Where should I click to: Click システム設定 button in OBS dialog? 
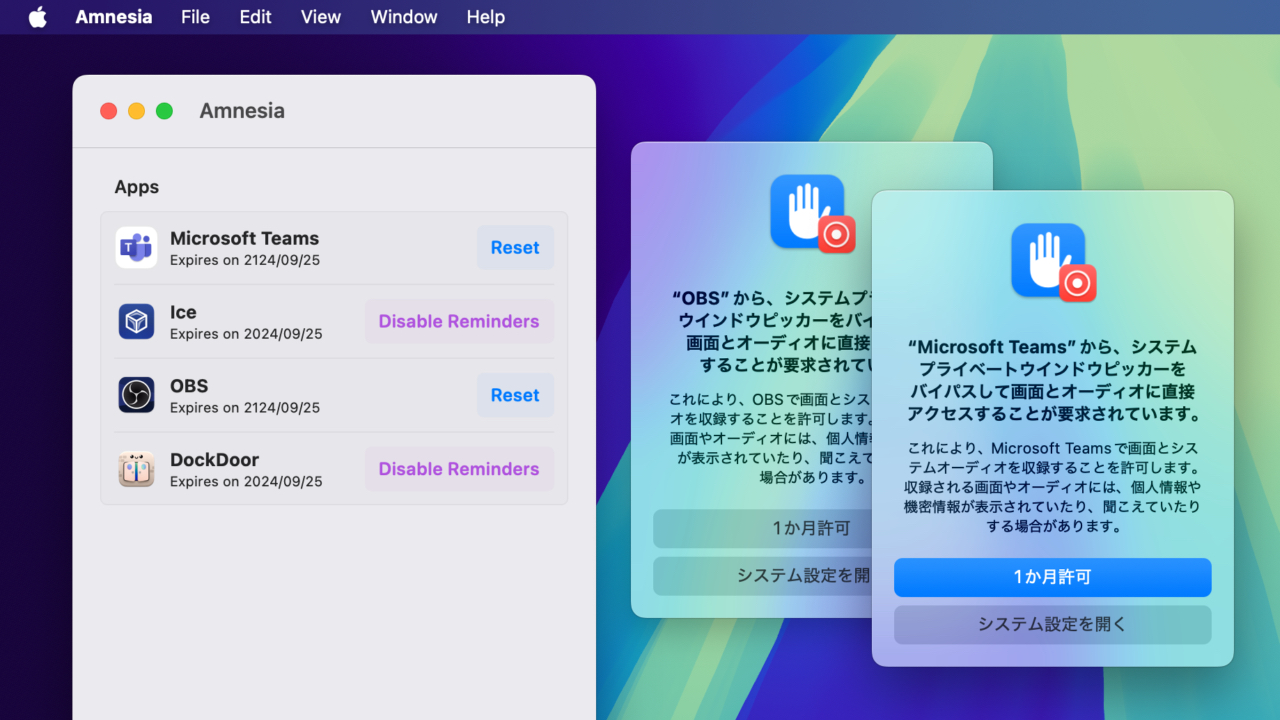[762, 576]
